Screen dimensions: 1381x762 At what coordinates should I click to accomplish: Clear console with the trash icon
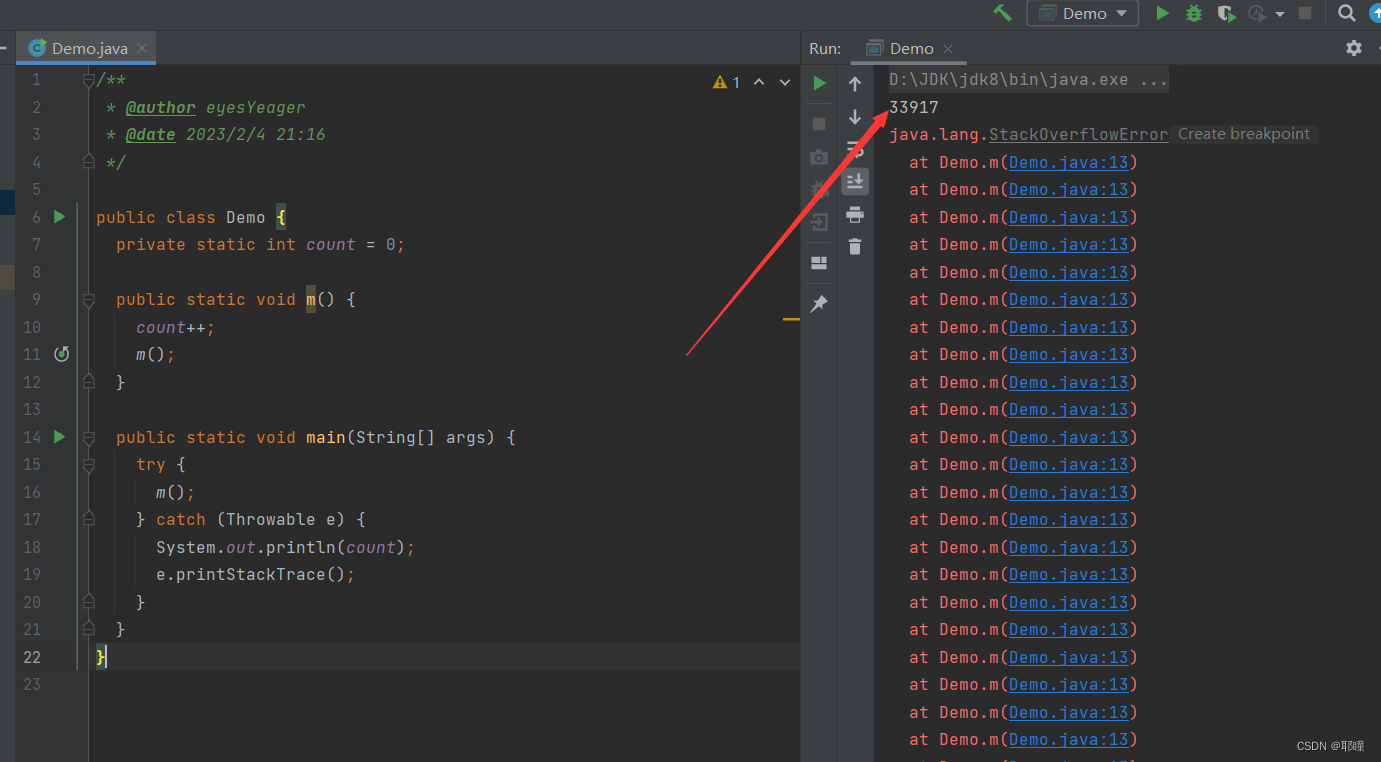click(x=855, y=246)
